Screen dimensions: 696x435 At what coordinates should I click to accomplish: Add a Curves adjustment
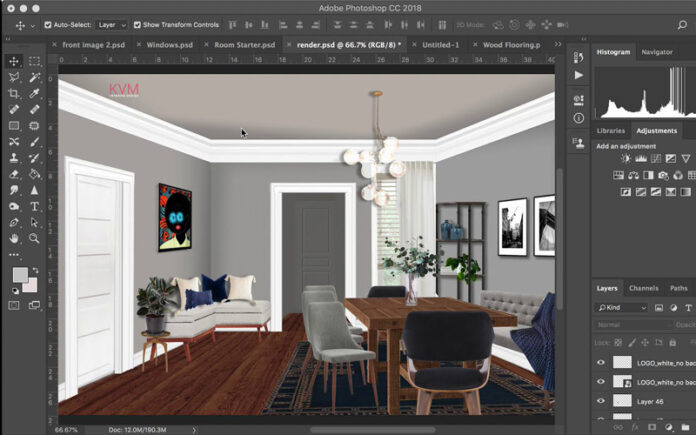click(x=656, y=158)
